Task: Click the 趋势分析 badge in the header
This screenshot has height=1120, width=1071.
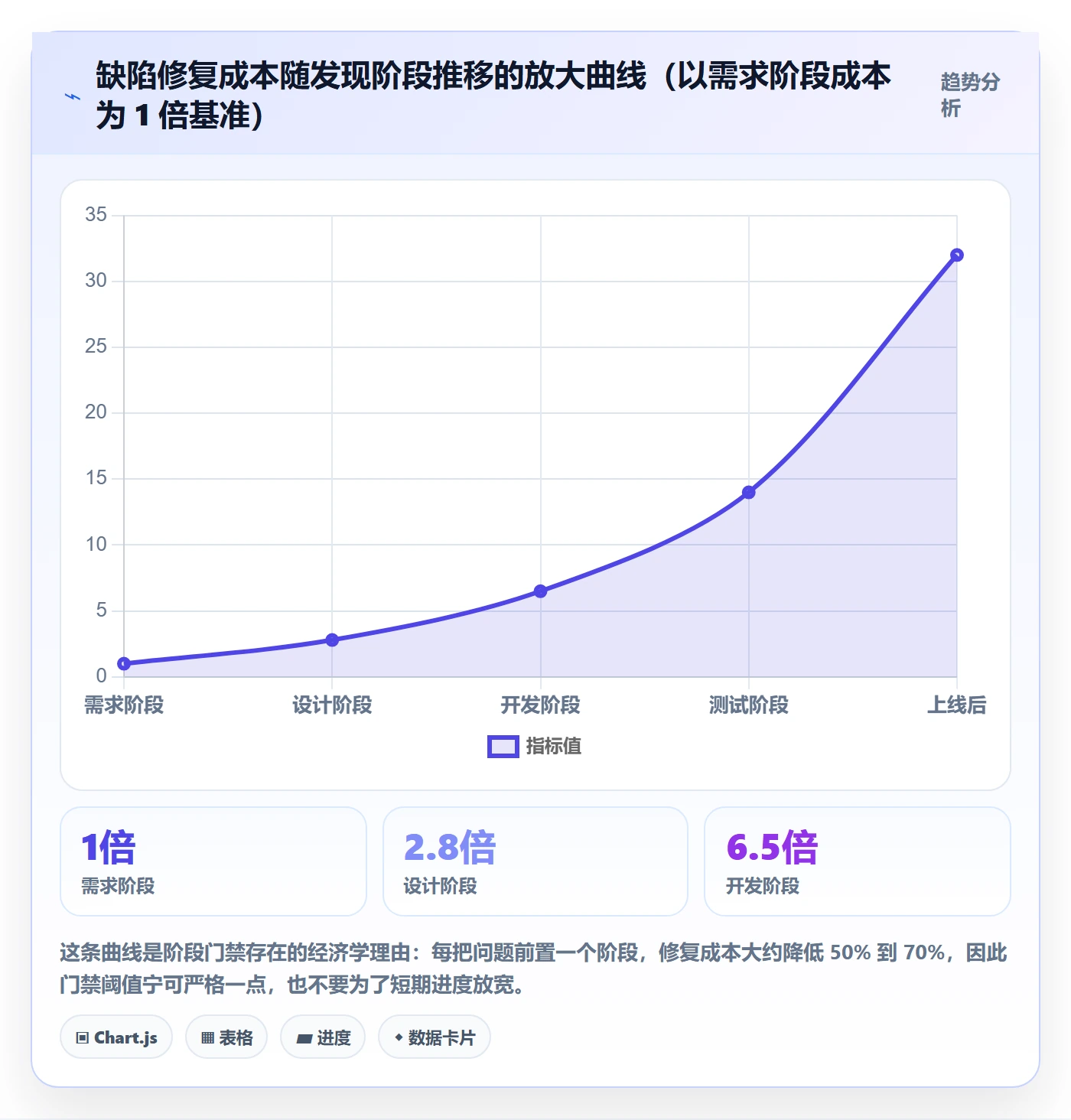Action: pyautogui.click(x=970, y=95)
